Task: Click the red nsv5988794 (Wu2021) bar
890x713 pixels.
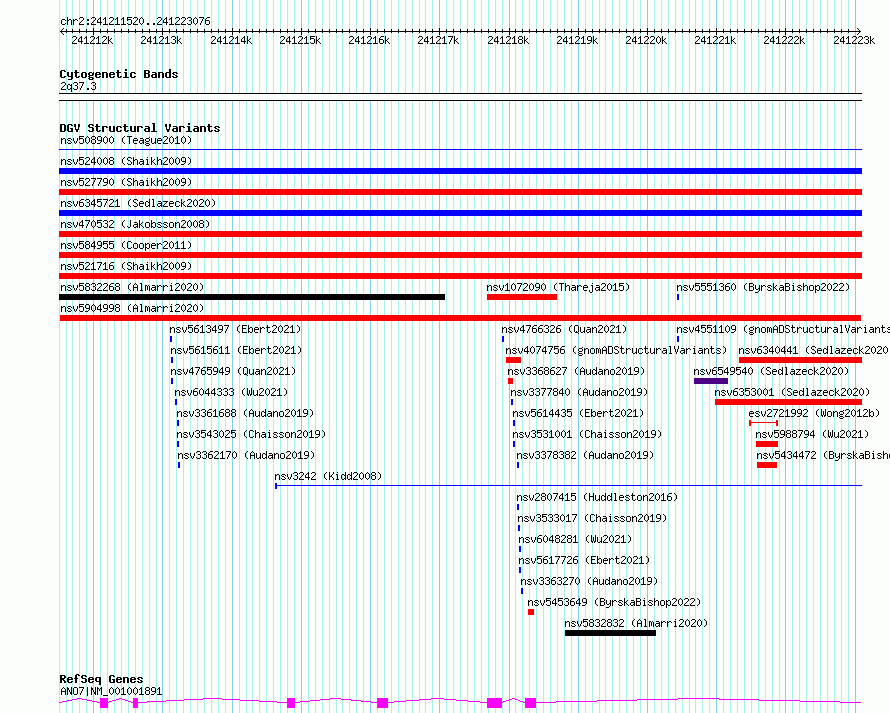Action: click(767, 444)
